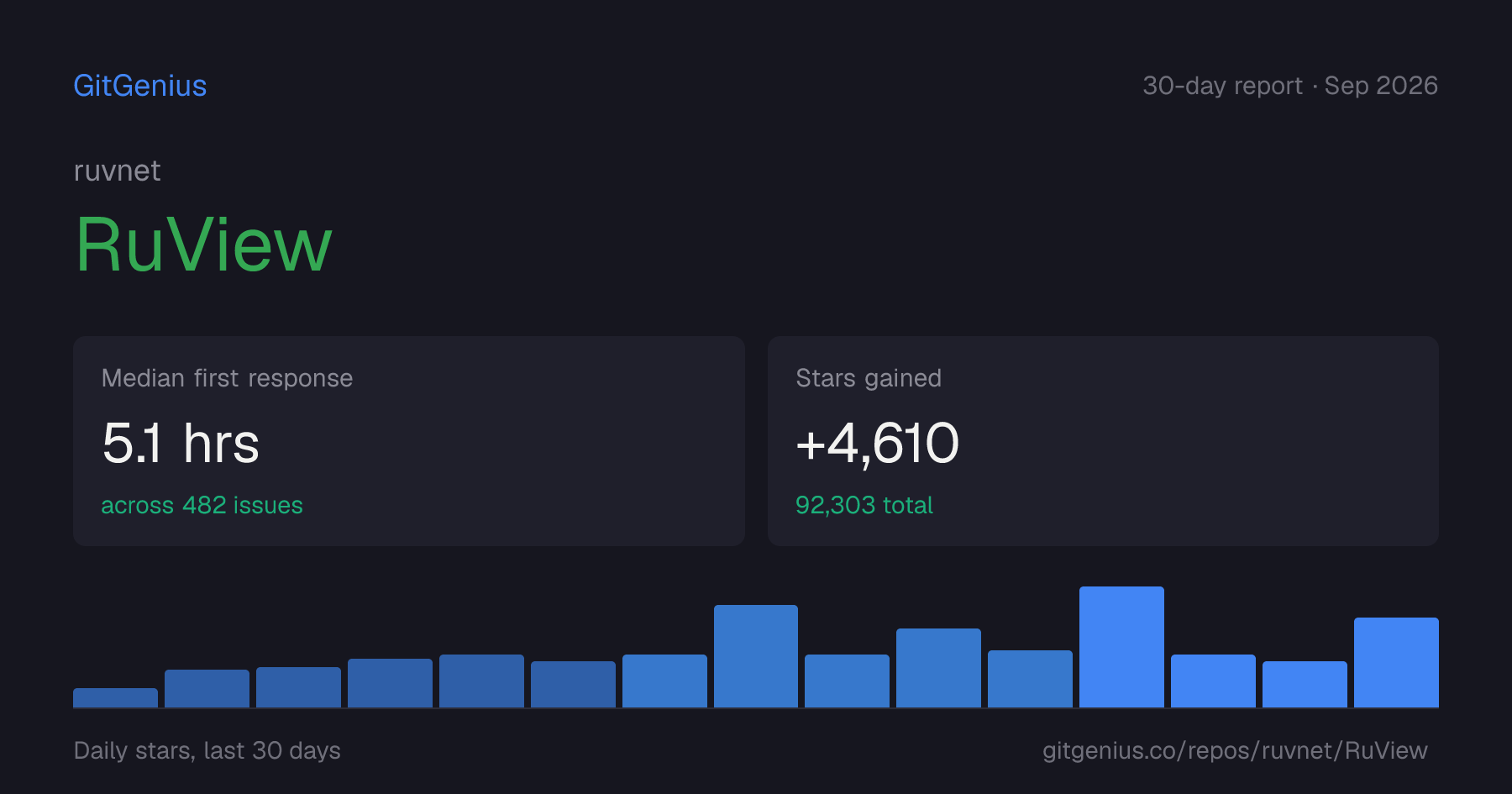Click the Stars gained heading
The image size is (1512, 794).
point(869,378)
